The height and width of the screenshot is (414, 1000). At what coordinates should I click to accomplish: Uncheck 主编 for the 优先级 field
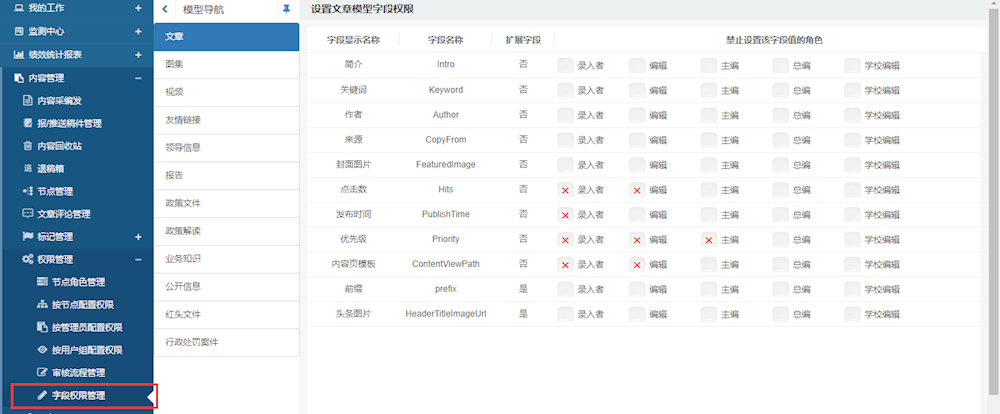(x=709, y=240)
